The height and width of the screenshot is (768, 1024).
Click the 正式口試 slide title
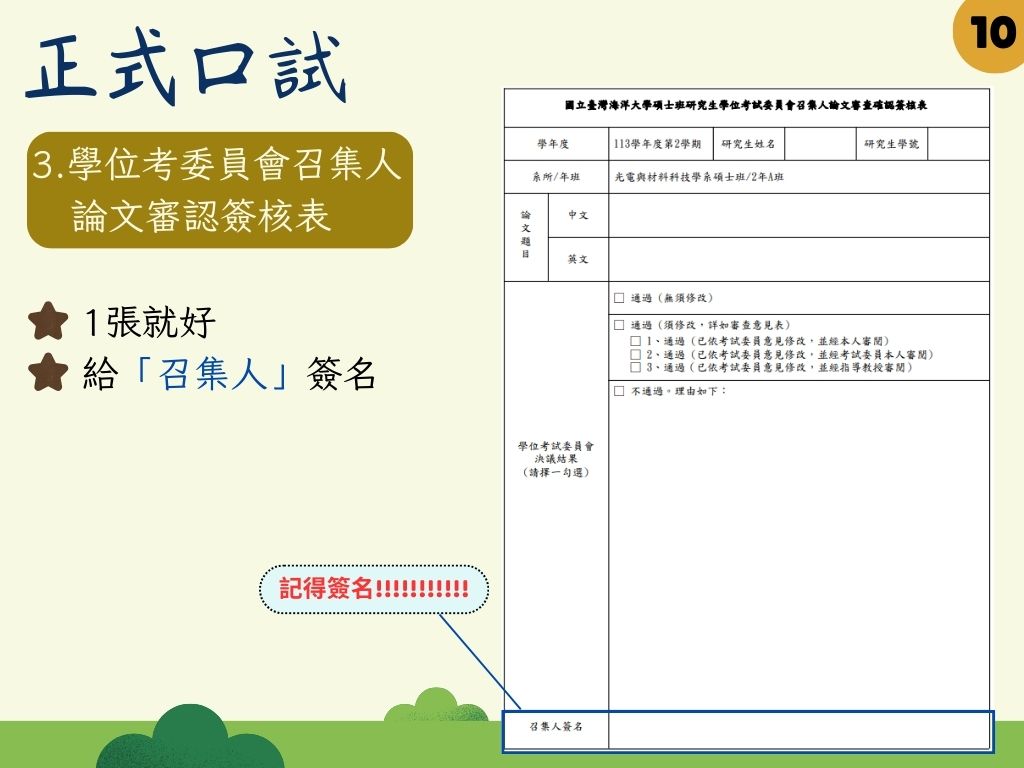[x=187, y=70]
